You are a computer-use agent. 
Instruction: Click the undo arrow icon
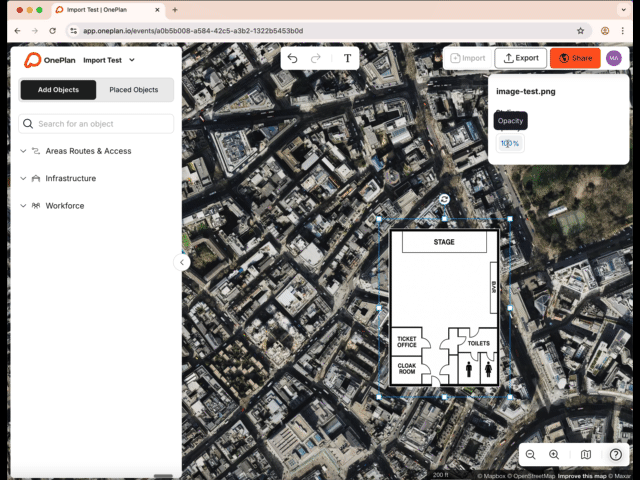pyautogui.click(x=292, y=58)
